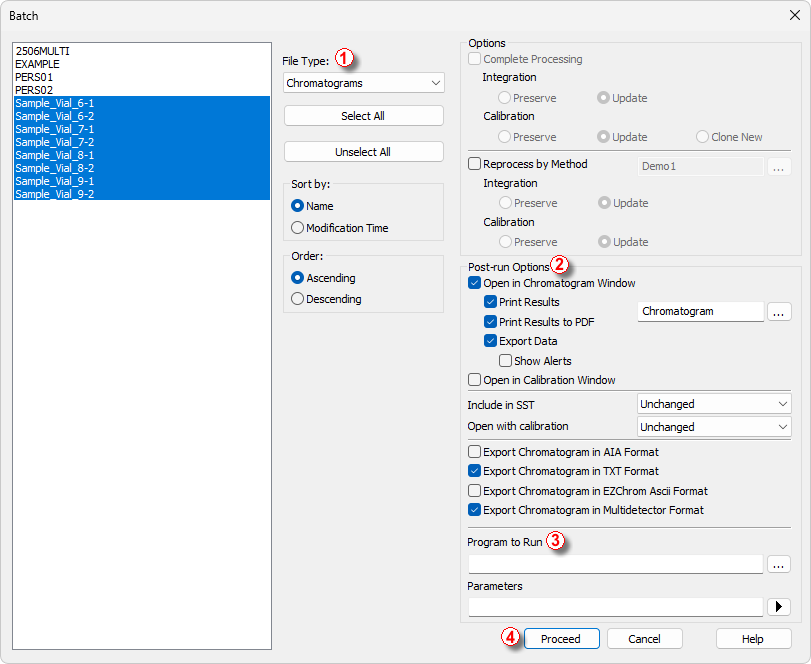Click the Program to Run text field
The image size is (811, 664).
click(x=615, y=564)
